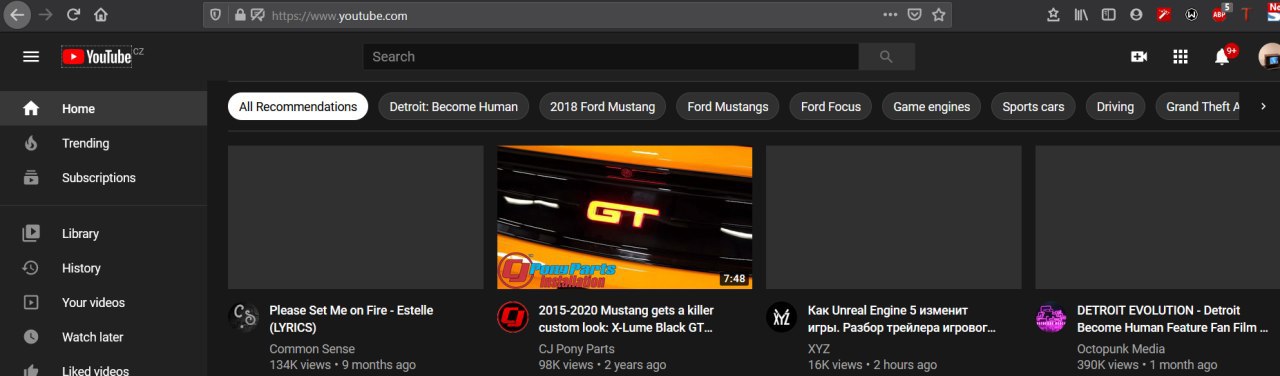This screenshot has height=376, width=1280.
Task: Filter by 2018 Ford Mustang chip
Action: [x=603, y=107]
